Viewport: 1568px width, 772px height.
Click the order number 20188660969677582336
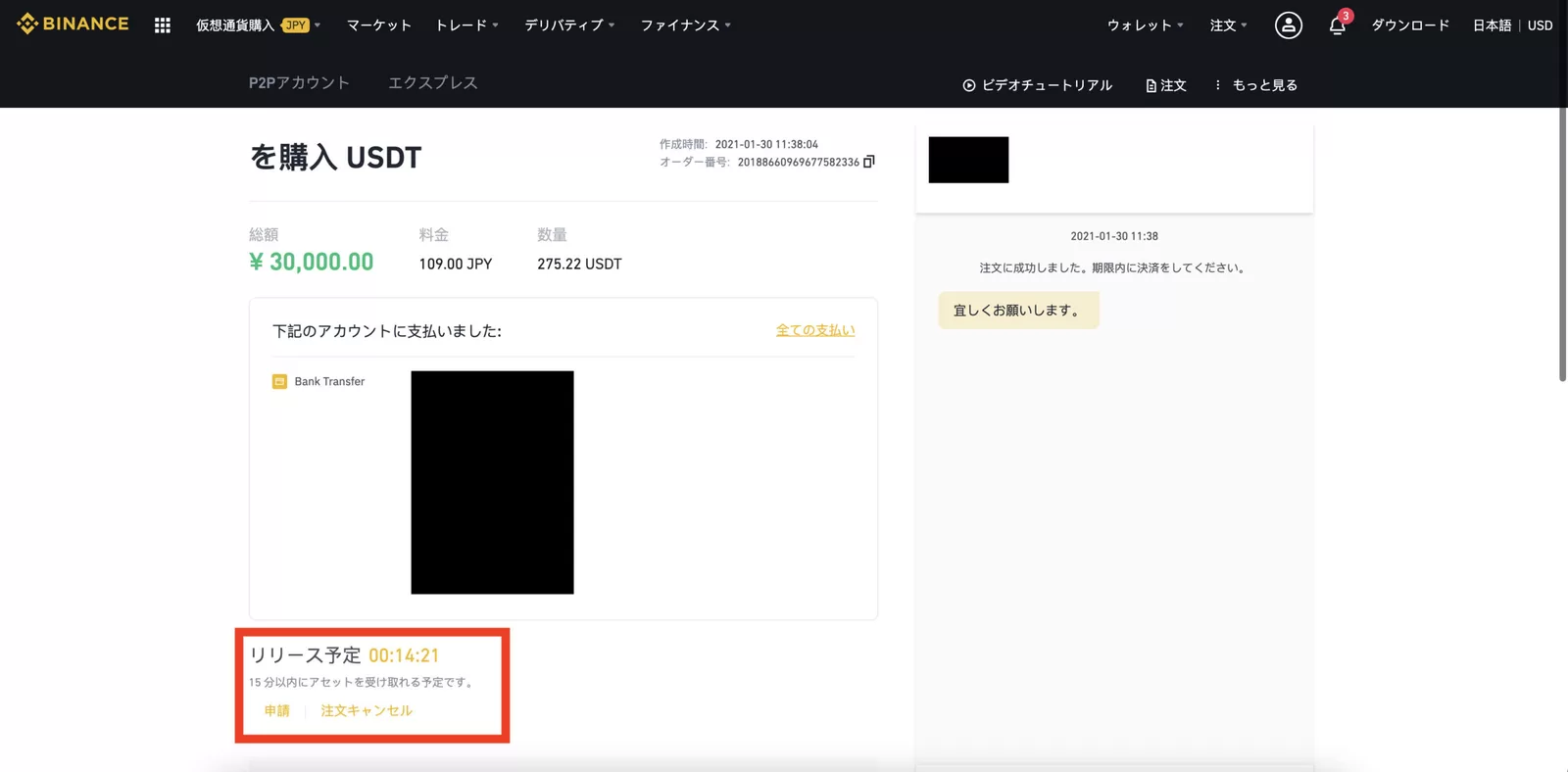(799, 162)
